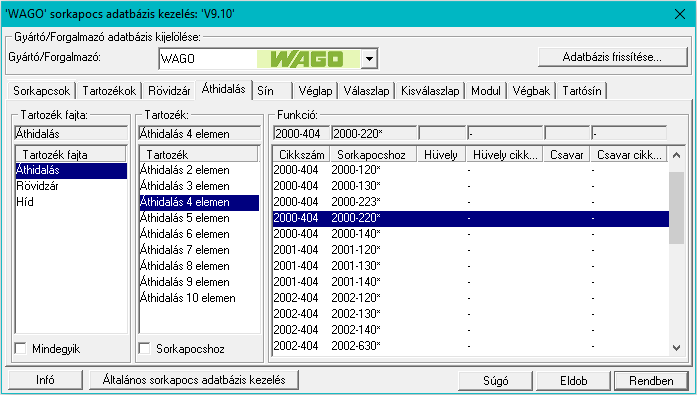Enable the Mindegyik checkbox
This screenshot has height=395, width=697.
[x=20, y=348]
